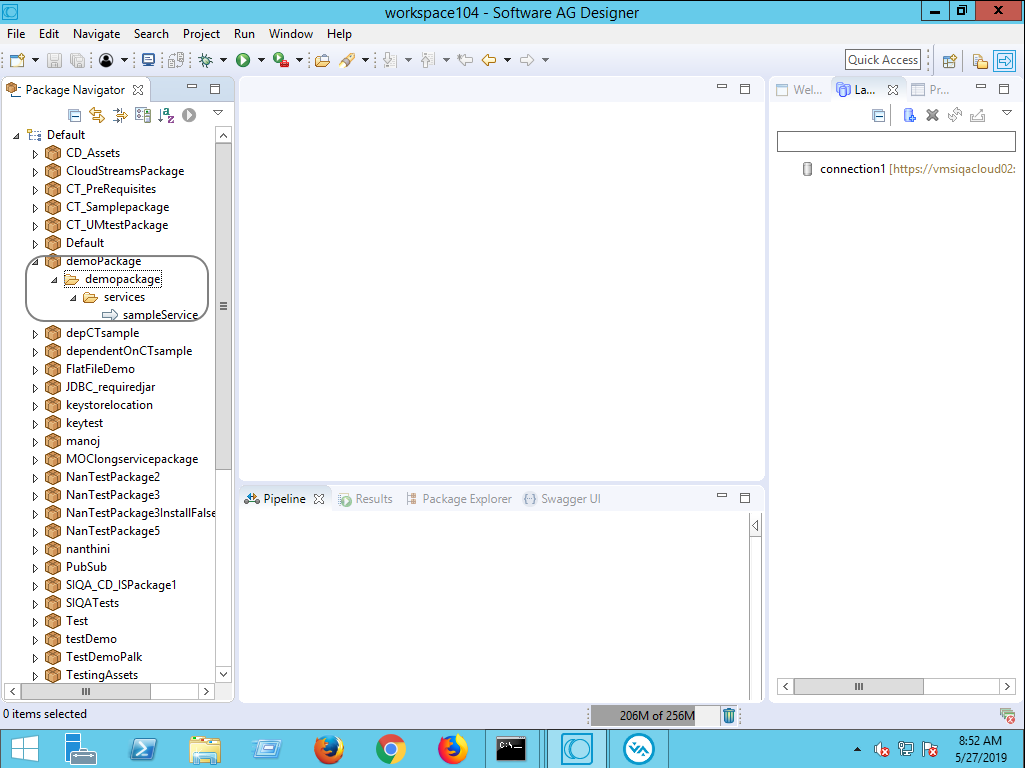This screenshot has width=1025, height=768.
Task: Open the PowerShell taskbar icon
Action: coord(143,749)
